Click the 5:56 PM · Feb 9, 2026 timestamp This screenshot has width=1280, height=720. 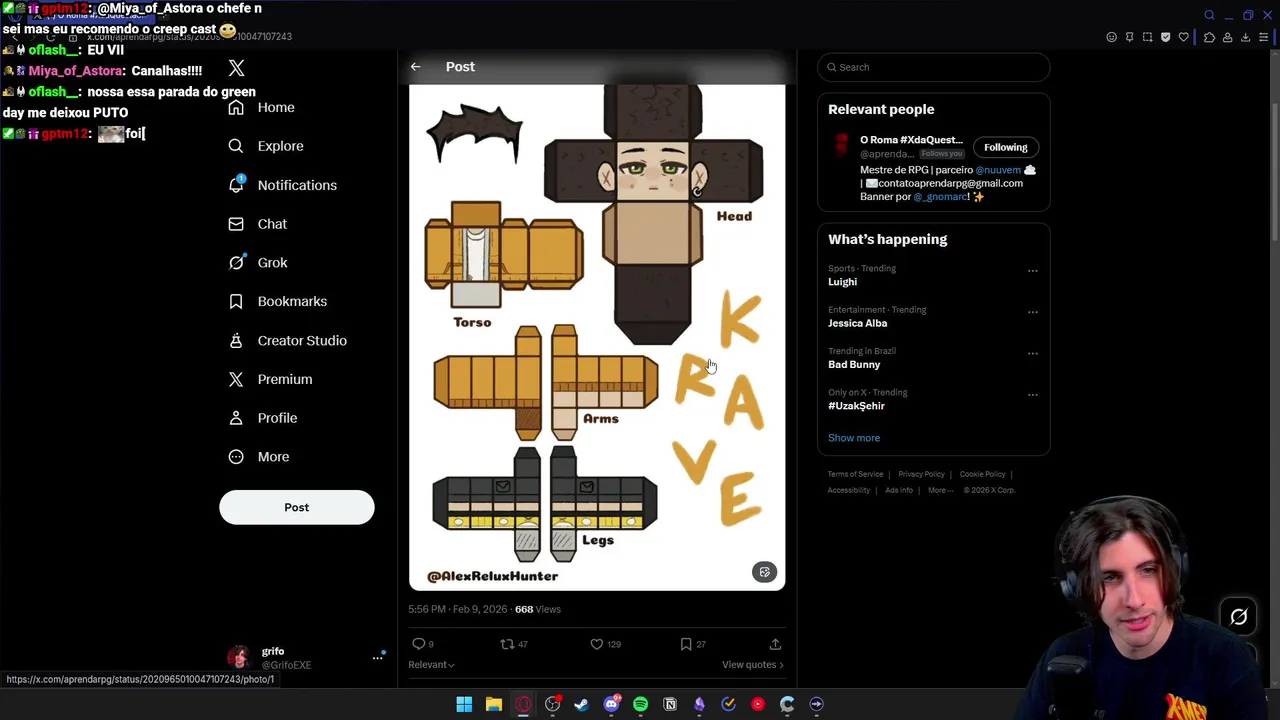[x=457, y=609]
